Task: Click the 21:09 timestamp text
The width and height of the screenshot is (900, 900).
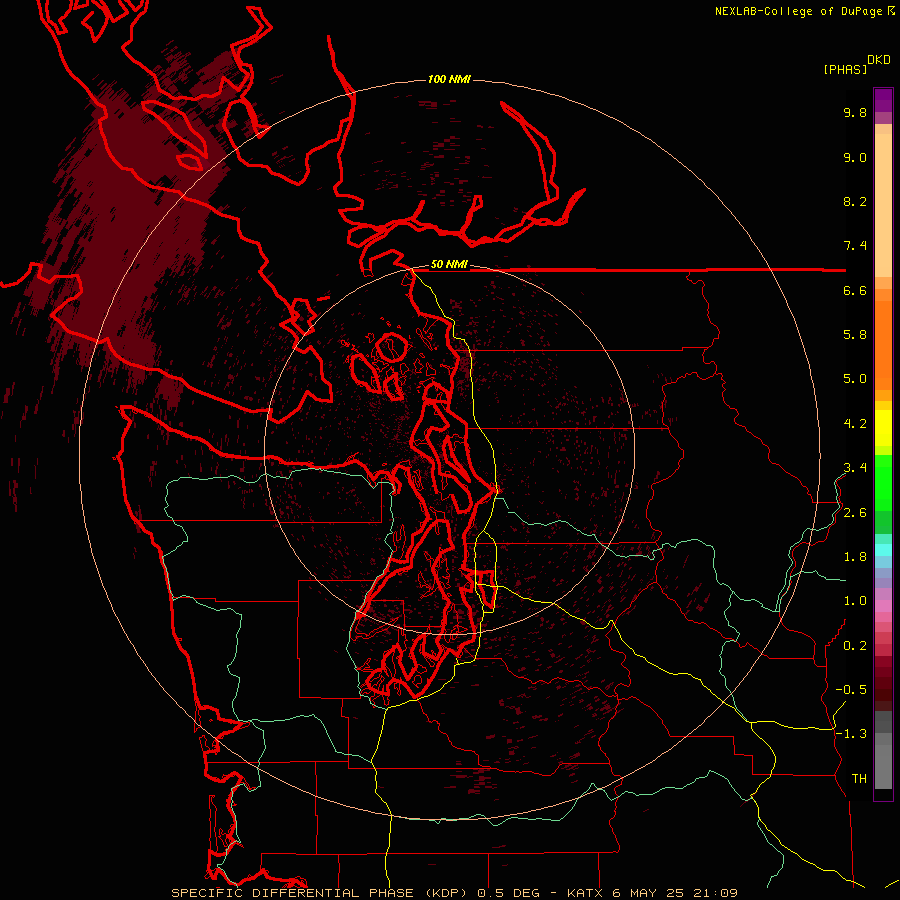Action: 715,893
